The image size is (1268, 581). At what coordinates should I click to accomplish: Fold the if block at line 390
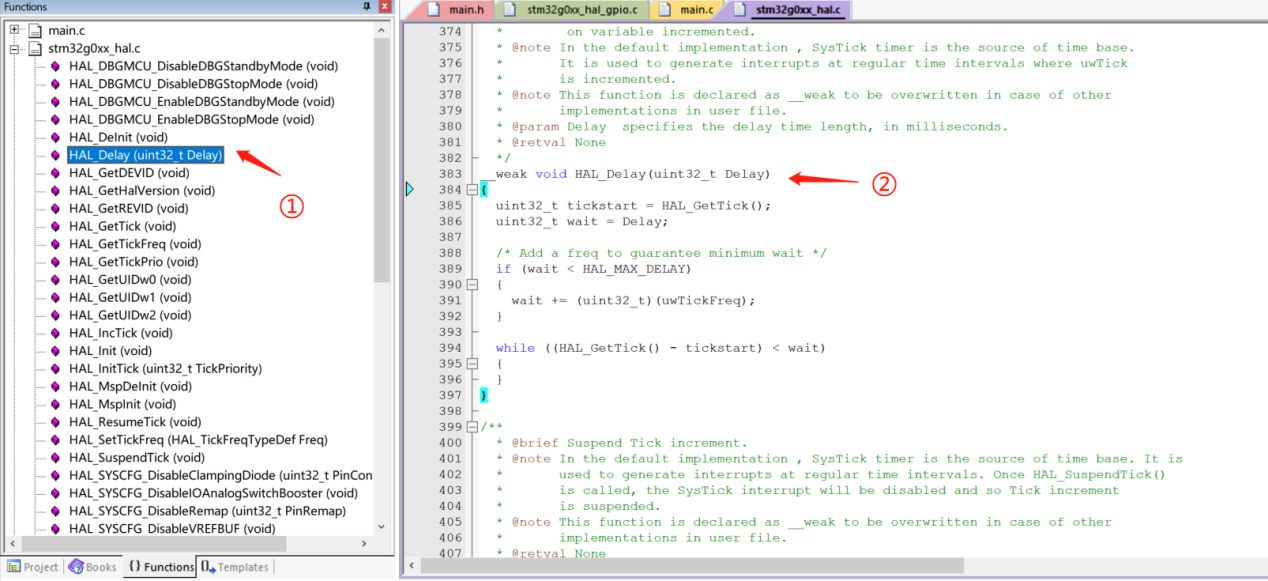click(x=472, y=285)
